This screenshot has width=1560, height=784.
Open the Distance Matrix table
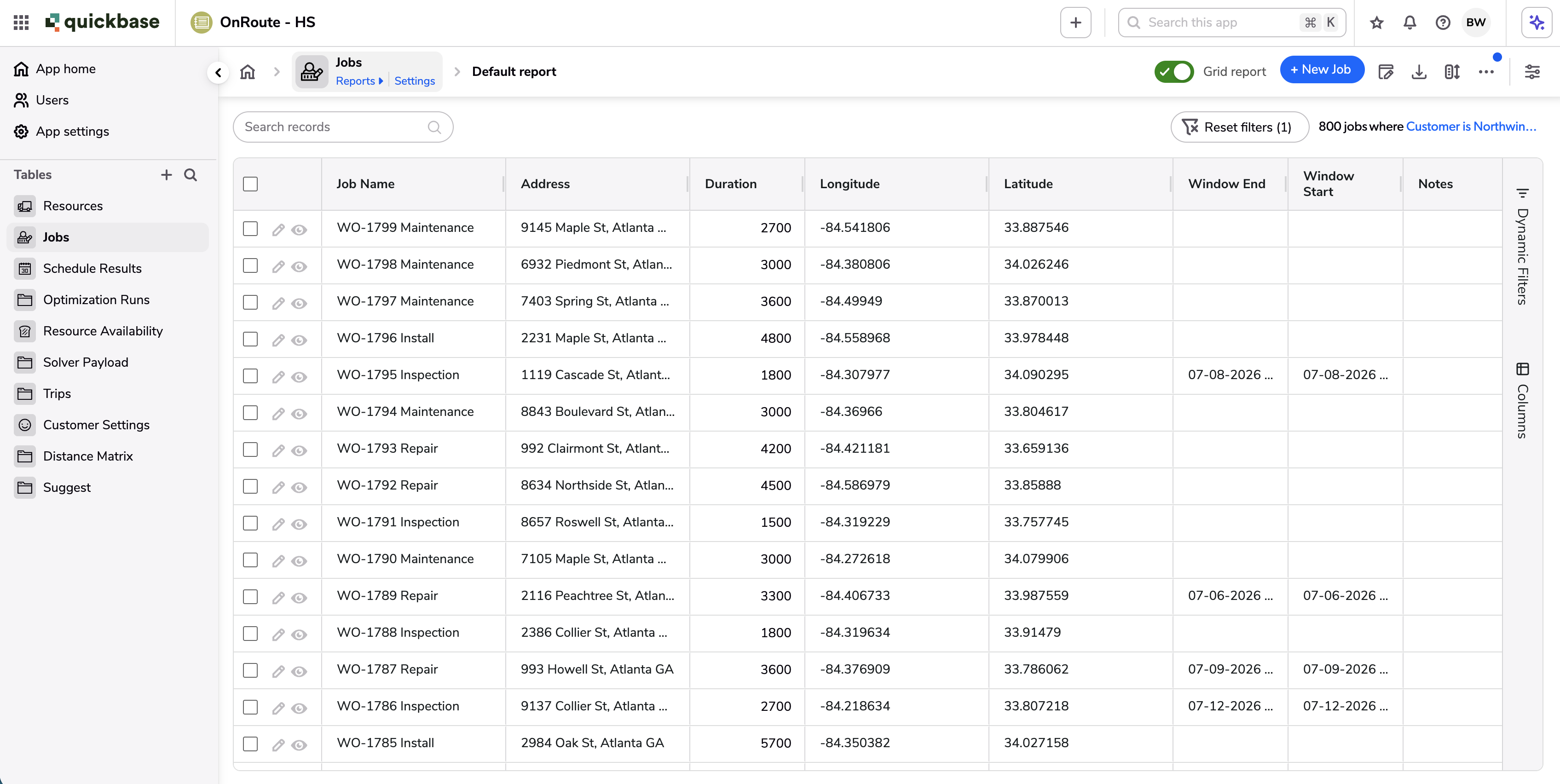pyautogui.click(x=108, y=456)
